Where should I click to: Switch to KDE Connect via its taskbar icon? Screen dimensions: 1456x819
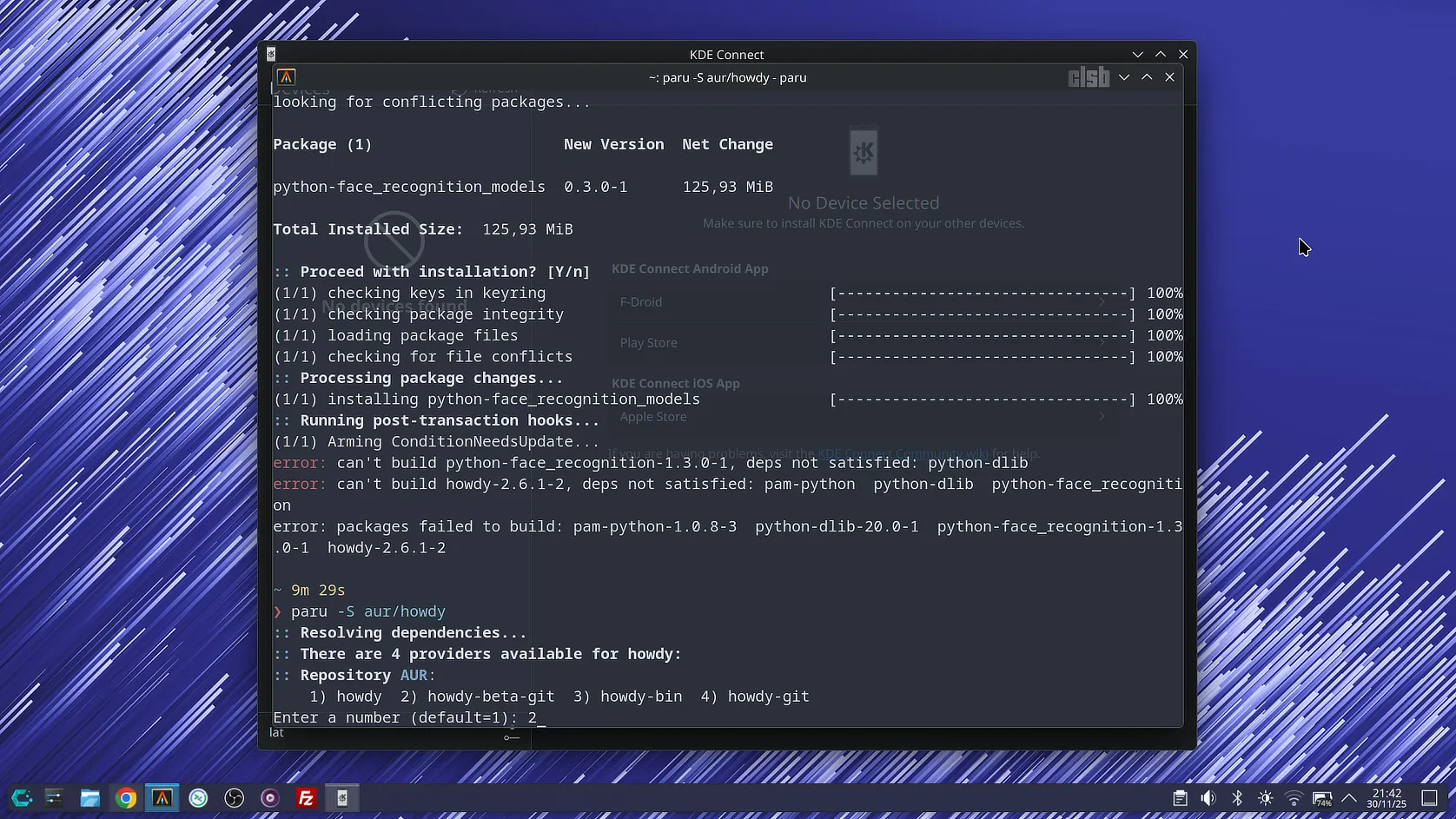pos(342,798)
